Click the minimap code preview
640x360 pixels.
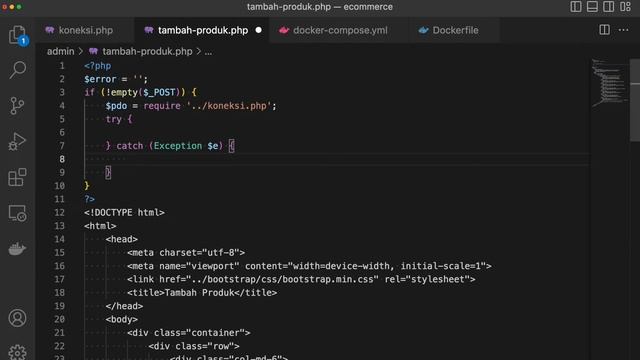(x=609, y=83)
